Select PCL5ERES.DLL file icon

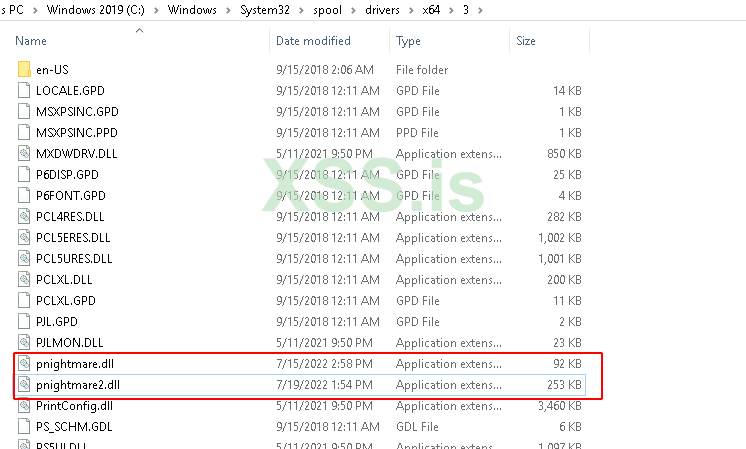(24, 237)
